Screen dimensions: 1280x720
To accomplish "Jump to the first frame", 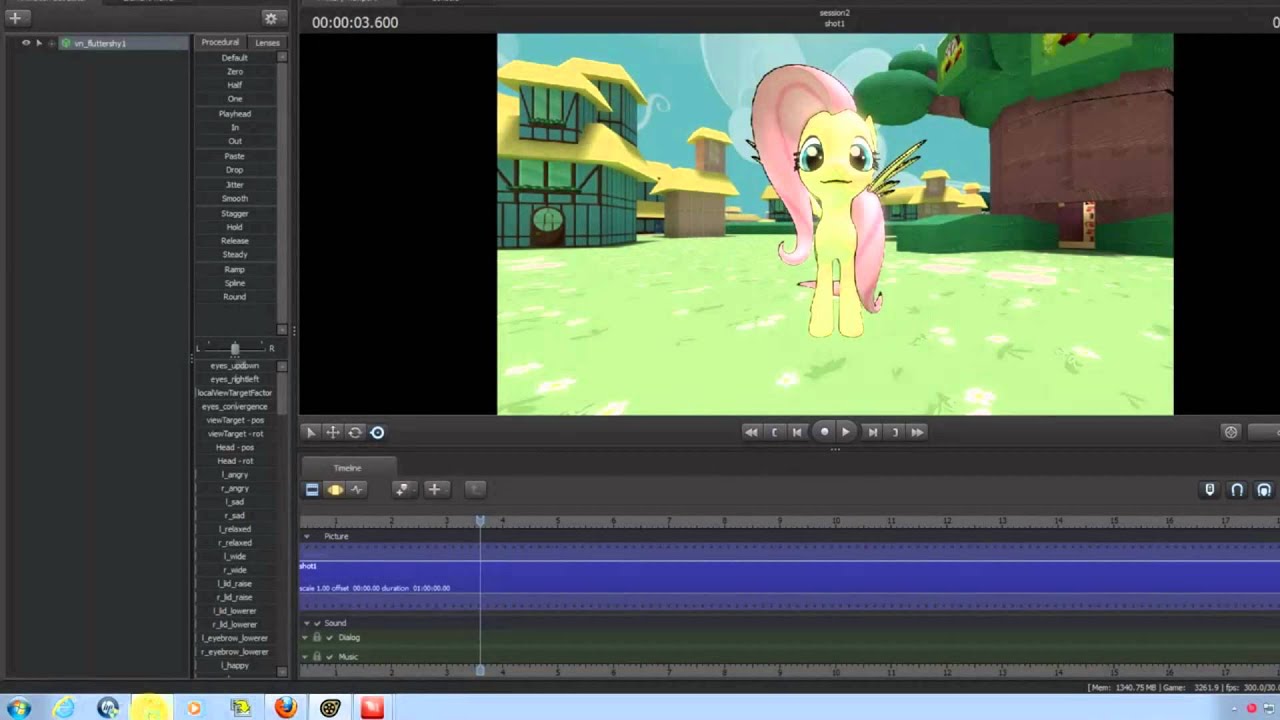I will (x=751, y=432).
